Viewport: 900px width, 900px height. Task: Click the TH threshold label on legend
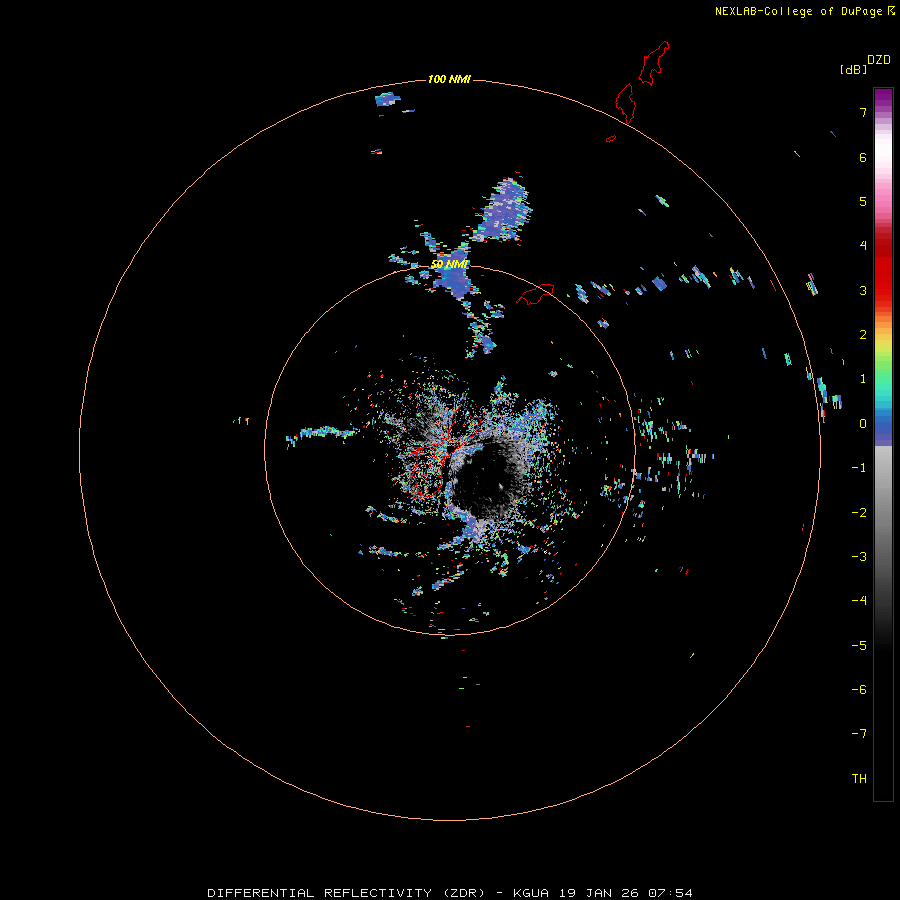859,779
